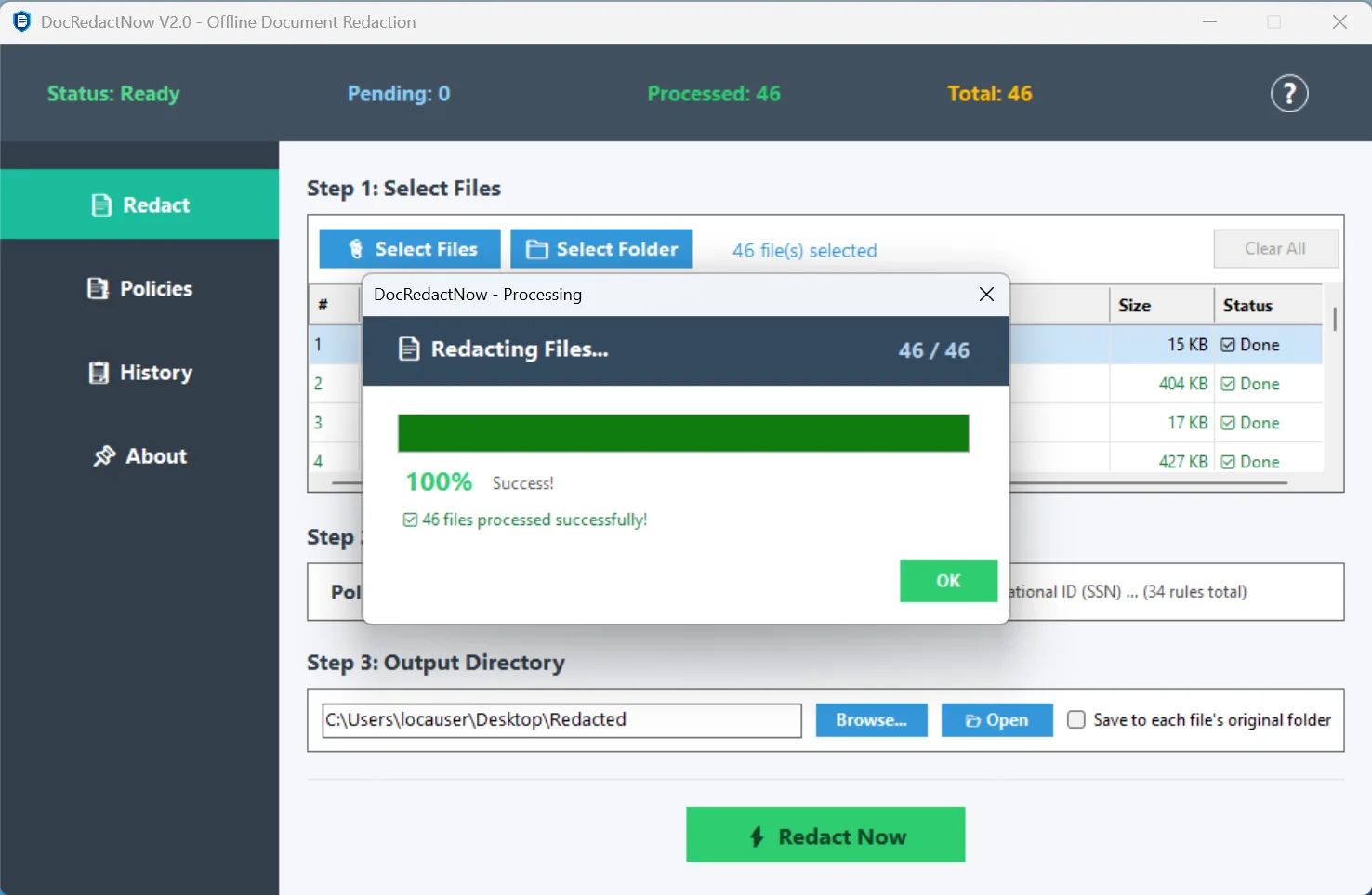The height and width of the screenshot is (895, 1372).
Task: Click the DocRedactNow shield app icon
Action: click(x=21, y=21)
